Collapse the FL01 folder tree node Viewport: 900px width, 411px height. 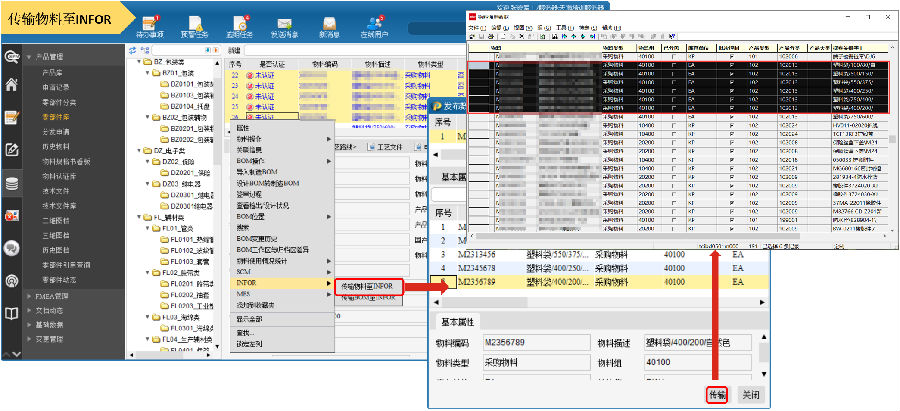coord(146,229)
